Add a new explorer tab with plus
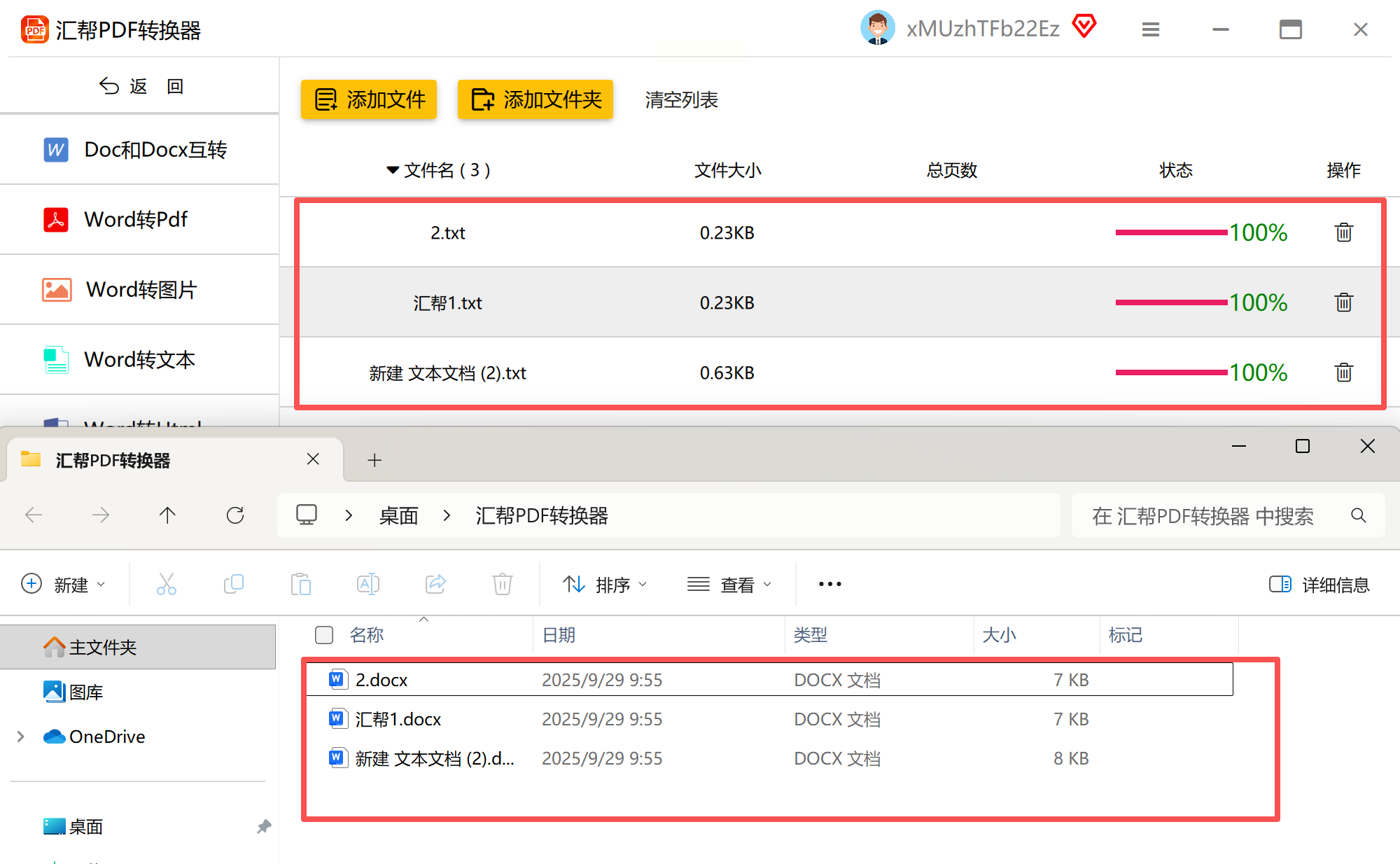This screenshot has height=864, width=1400. (x=374, y=460)
